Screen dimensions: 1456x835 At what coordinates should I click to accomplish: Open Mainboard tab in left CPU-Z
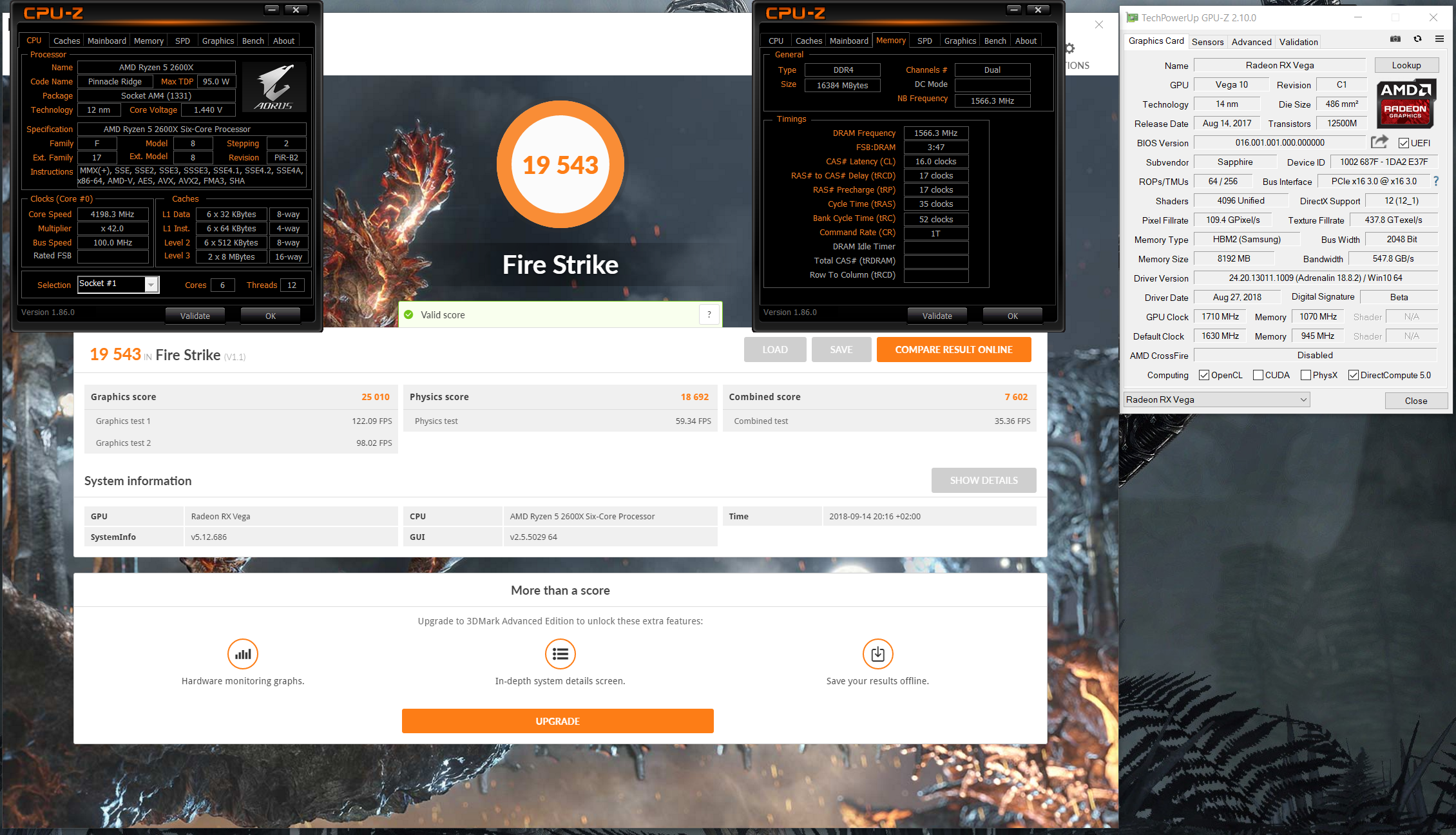(107, 41)
